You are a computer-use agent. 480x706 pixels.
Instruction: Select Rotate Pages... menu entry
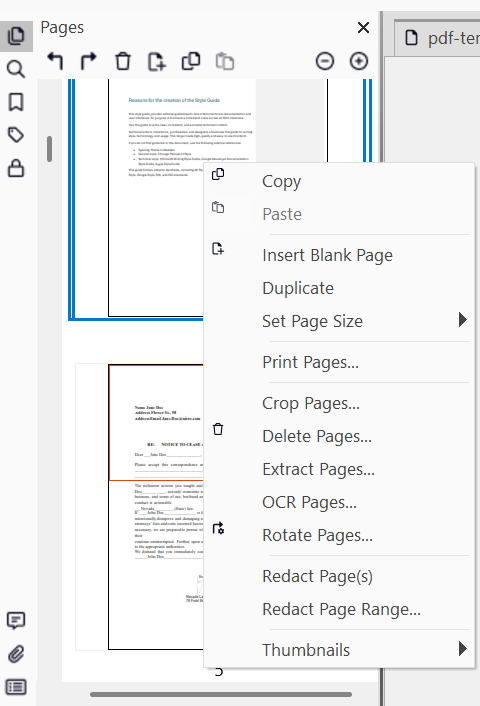pos(339,535)
